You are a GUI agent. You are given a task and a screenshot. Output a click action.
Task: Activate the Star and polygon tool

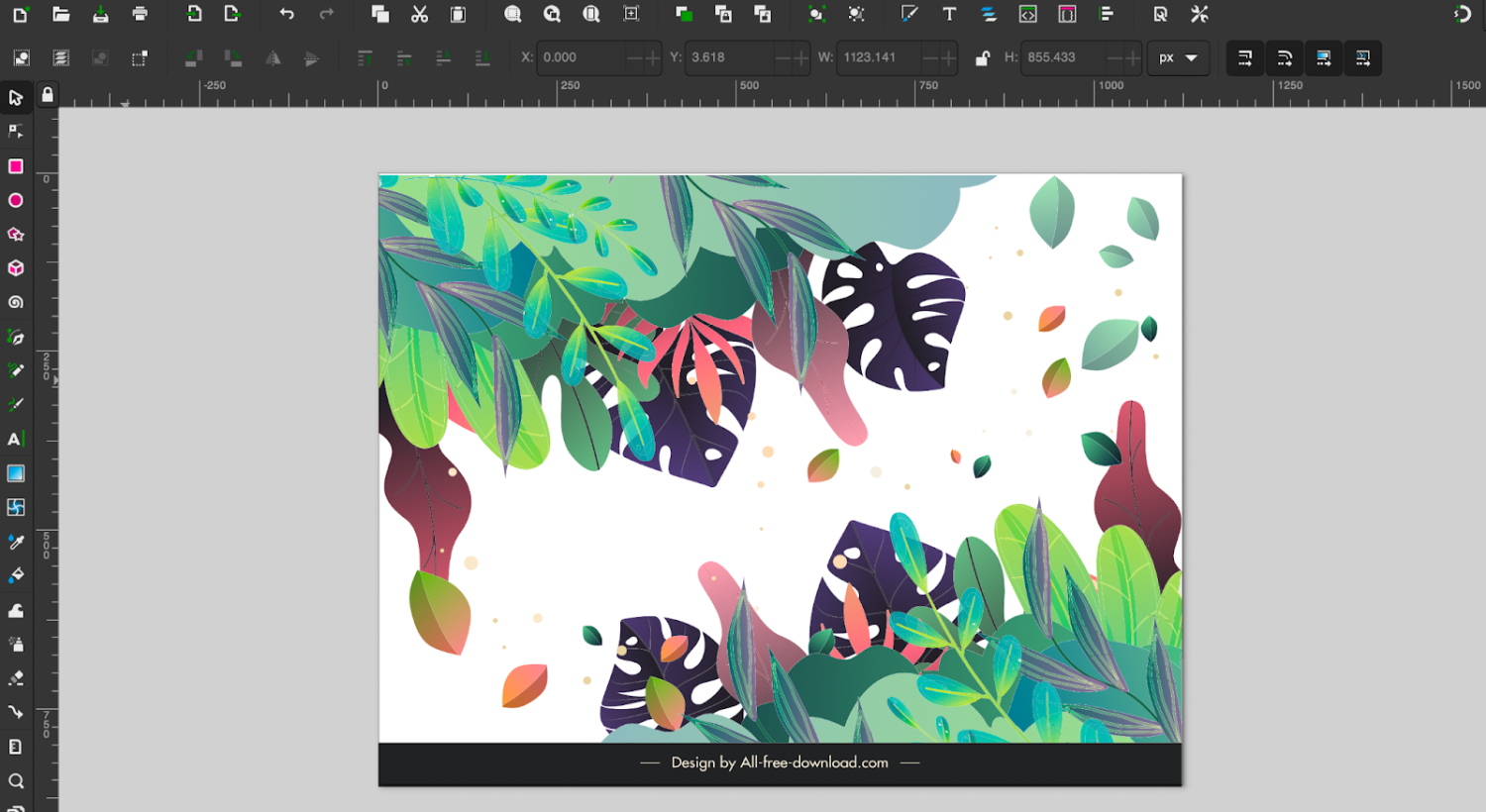[x=16, y=235]
